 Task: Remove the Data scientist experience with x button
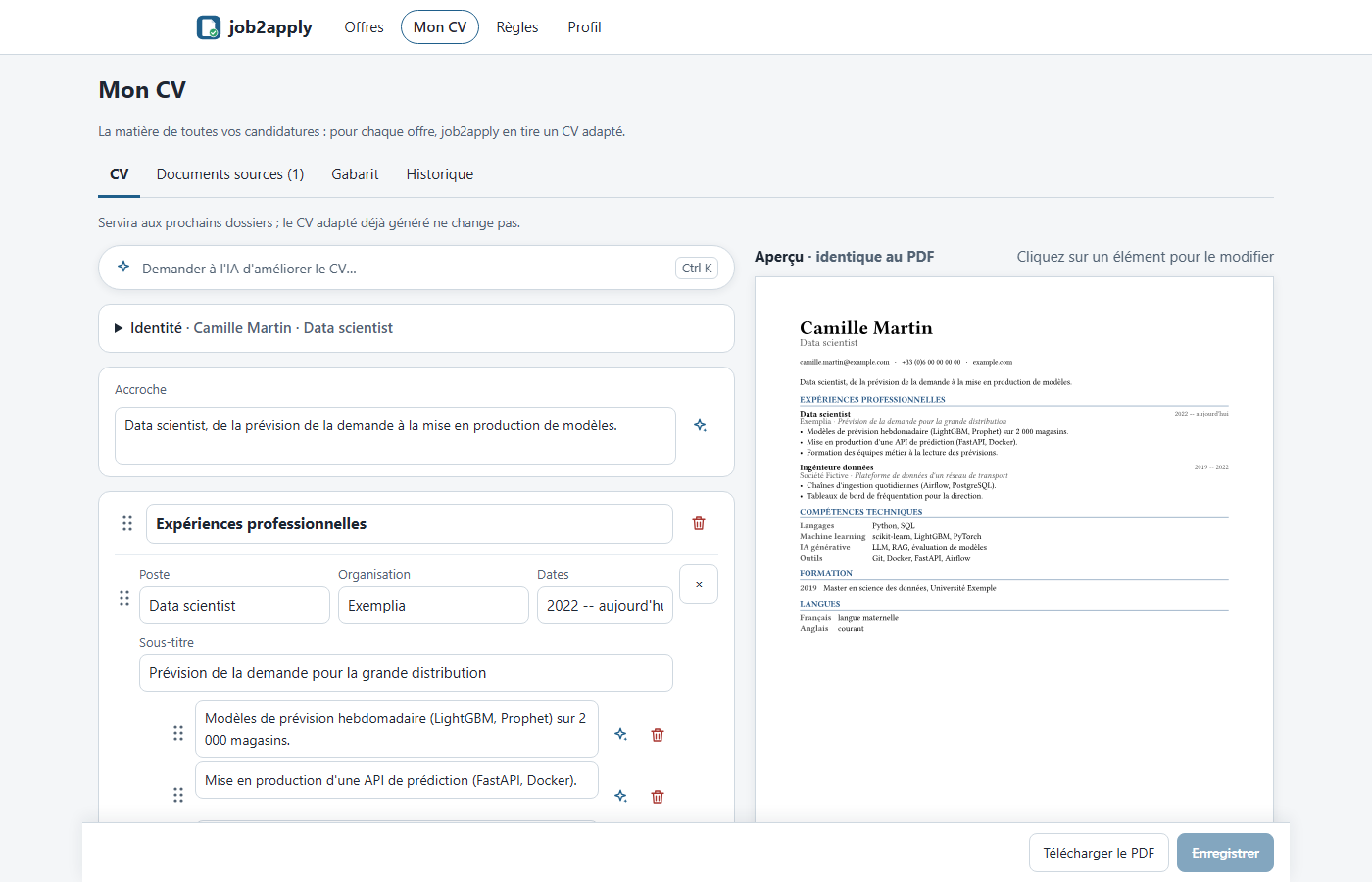(x=699, y=584)
